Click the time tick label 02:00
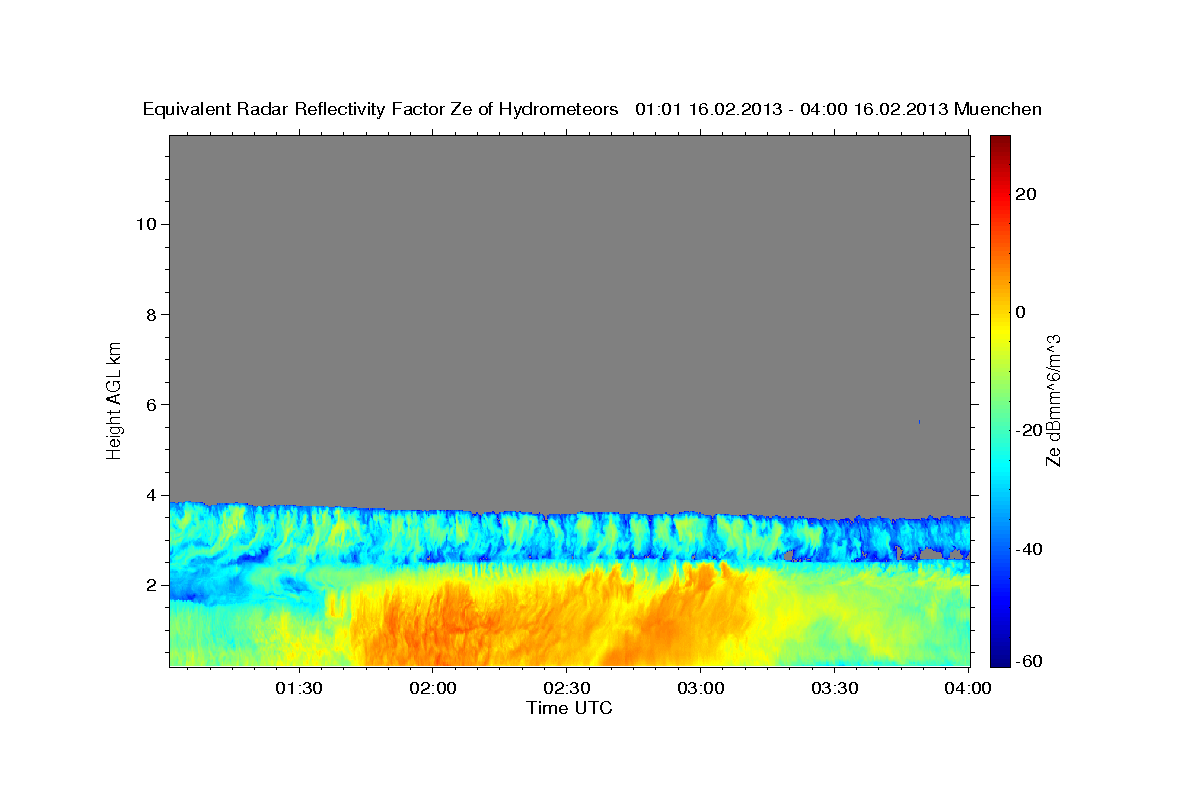 (x=433, y=688)
